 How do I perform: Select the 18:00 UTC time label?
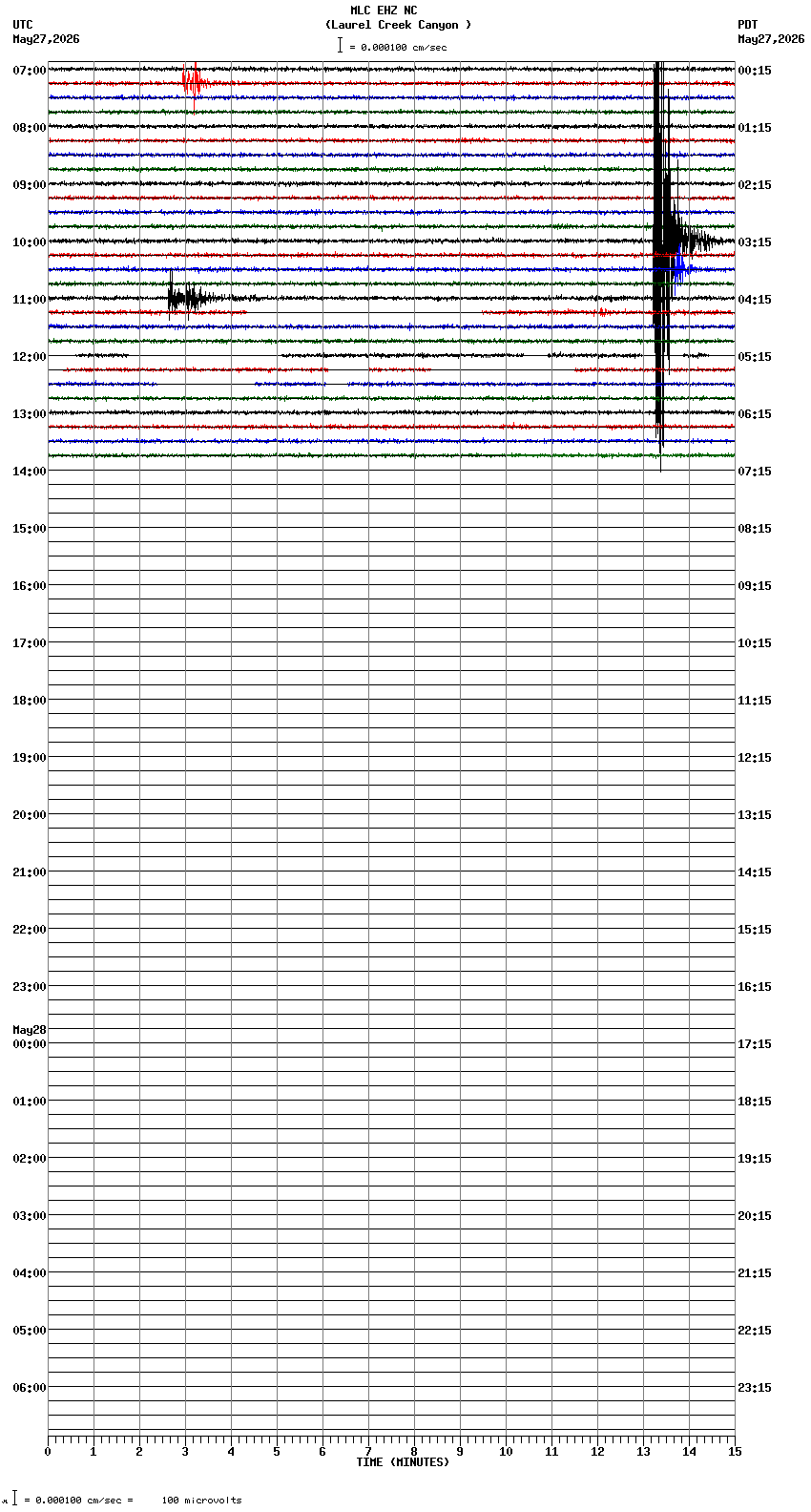(x=29, y=700)
